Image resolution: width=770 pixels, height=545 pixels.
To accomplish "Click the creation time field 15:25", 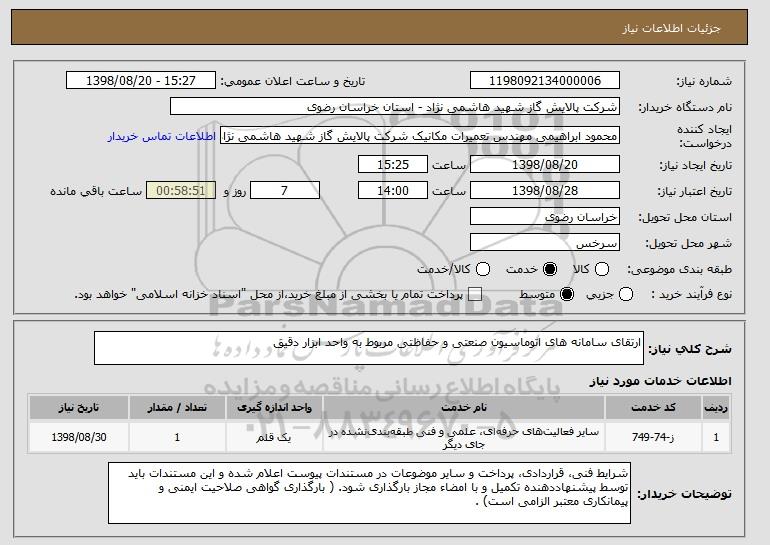I will click(393, 164).
